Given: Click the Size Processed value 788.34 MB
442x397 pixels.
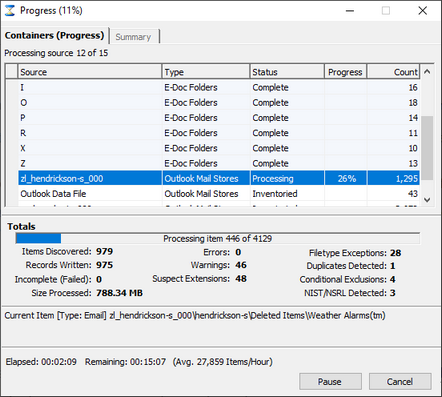Looking at the screenshot, I should pyautogui.click(x=119, y=293).
